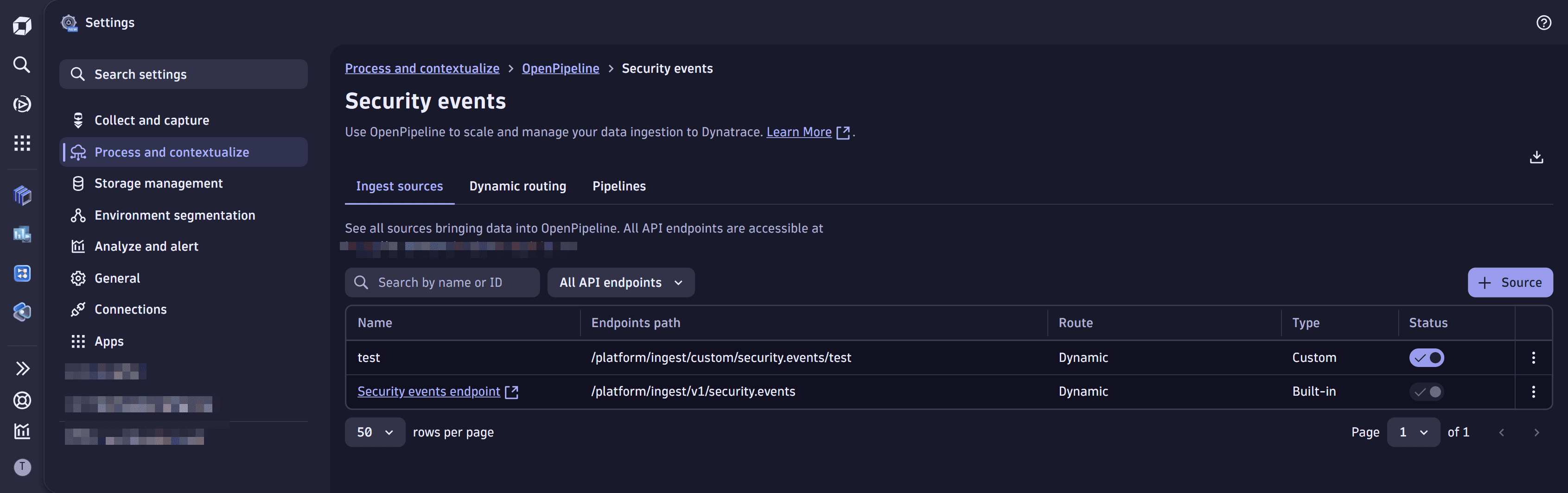Expand the All API endpoints dropdown

(621, 283)
